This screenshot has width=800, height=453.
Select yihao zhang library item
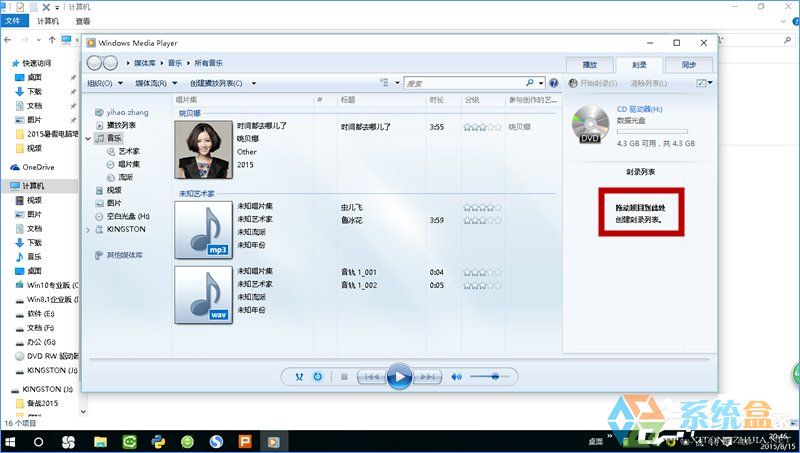point(122,112)
